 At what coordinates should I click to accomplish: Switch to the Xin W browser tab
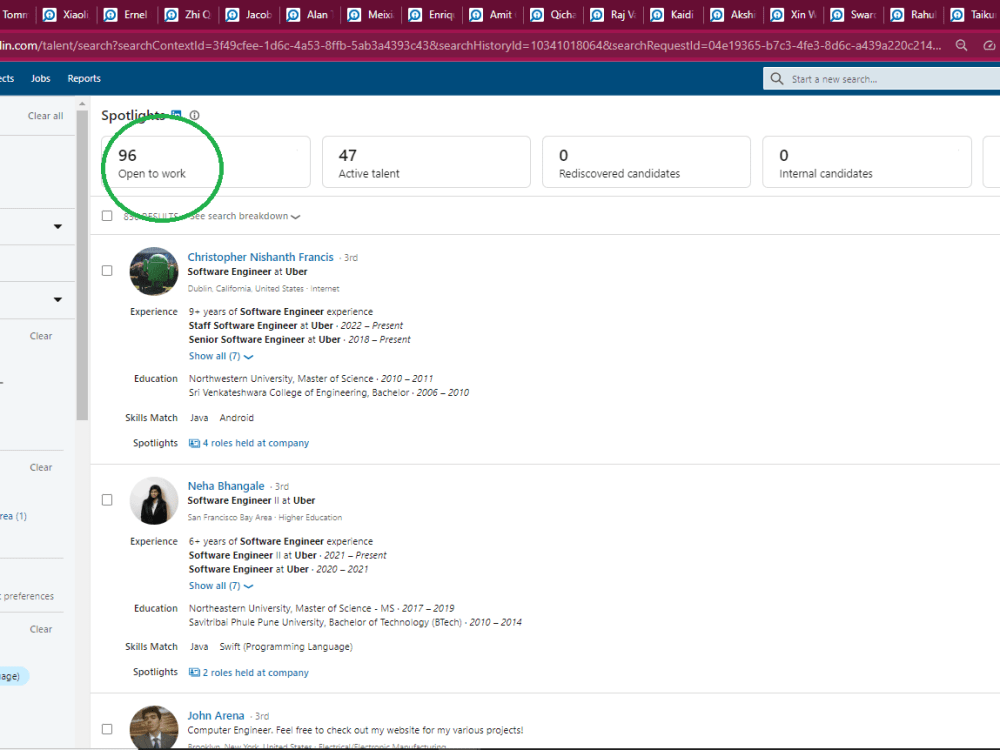tap(794, 14)
